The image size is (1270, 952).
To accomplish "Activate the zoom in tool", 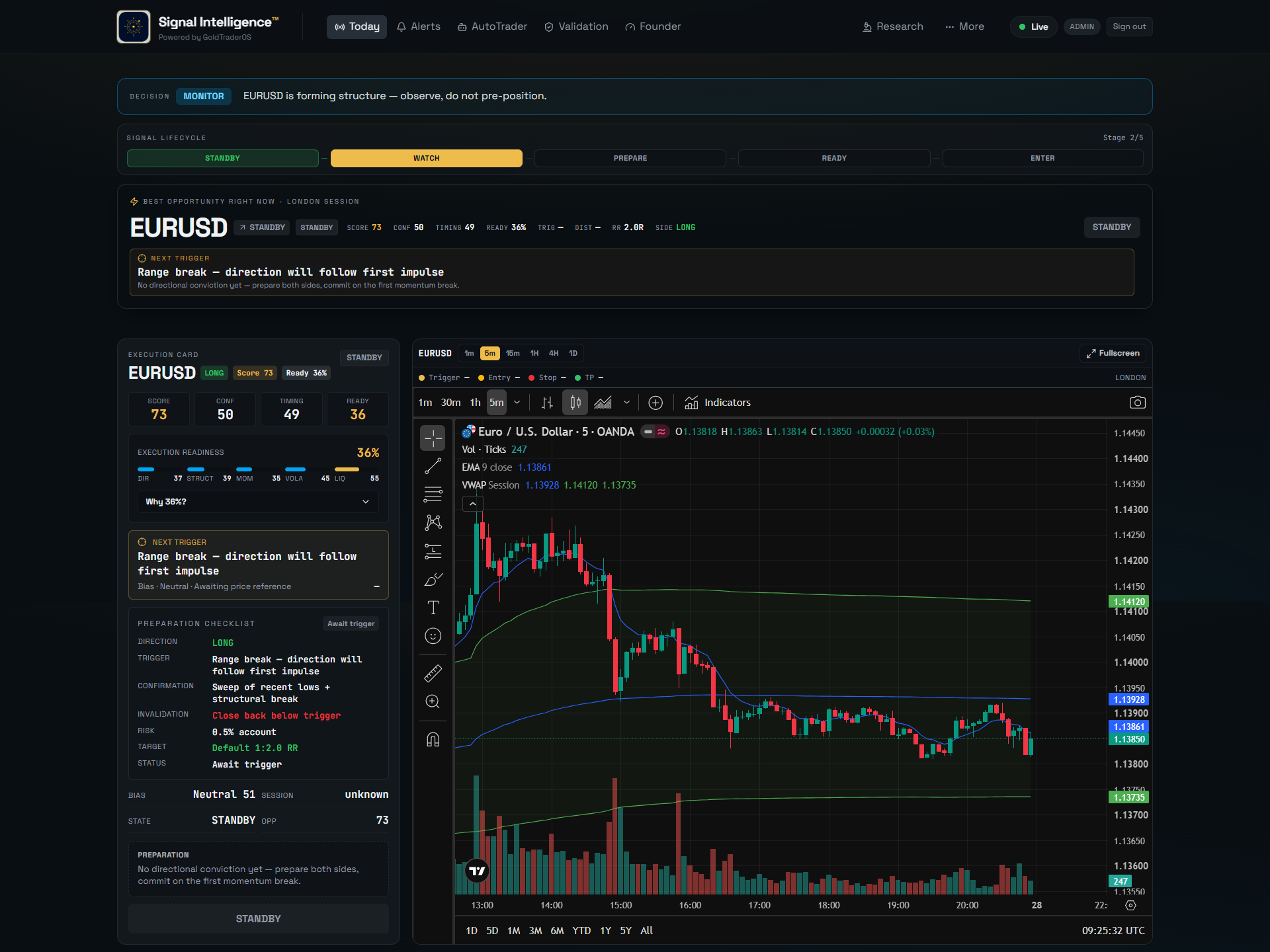I will pyautogui.click(x=433, y=701).
